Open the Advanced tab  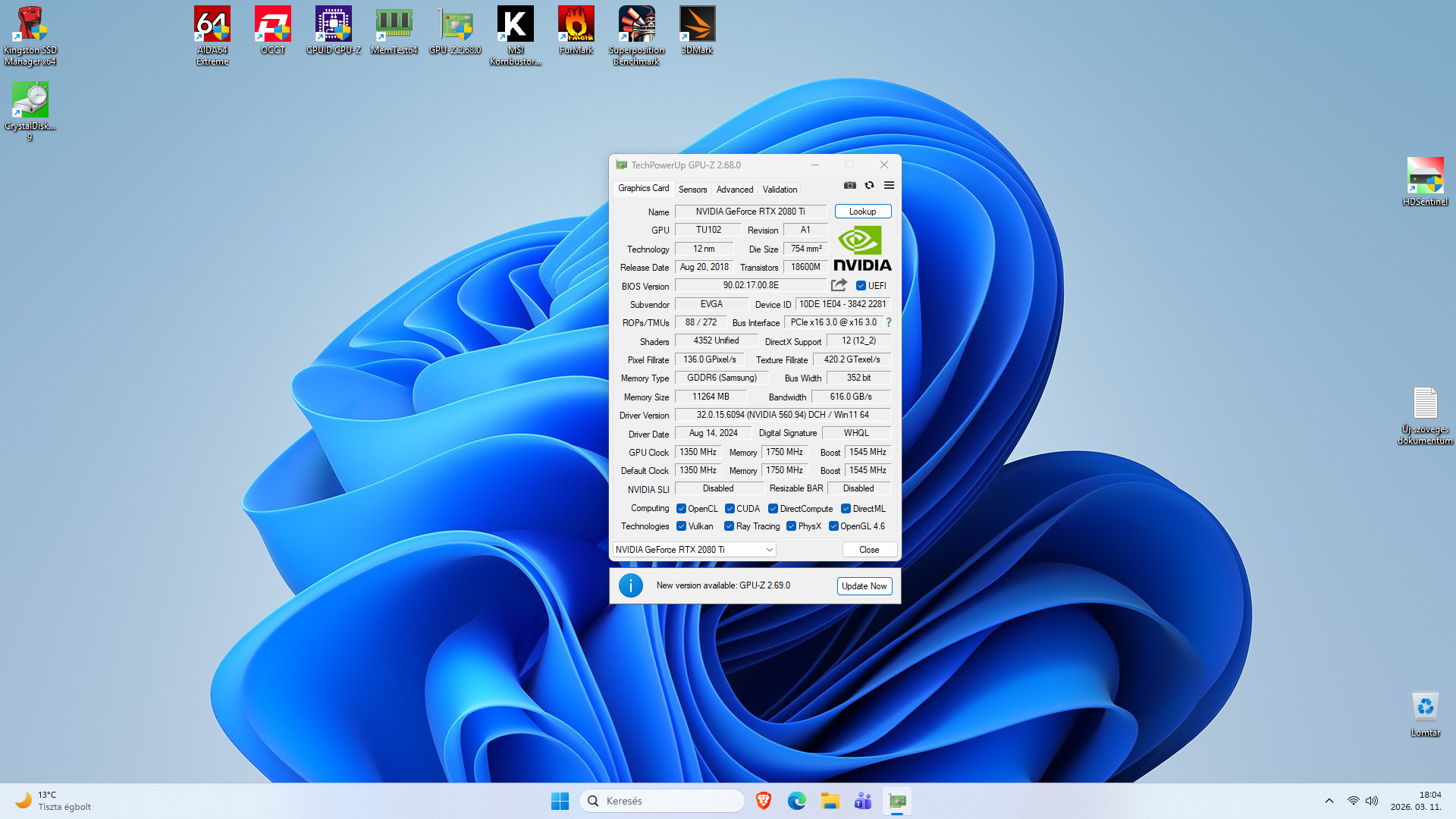tap(734, 190)
